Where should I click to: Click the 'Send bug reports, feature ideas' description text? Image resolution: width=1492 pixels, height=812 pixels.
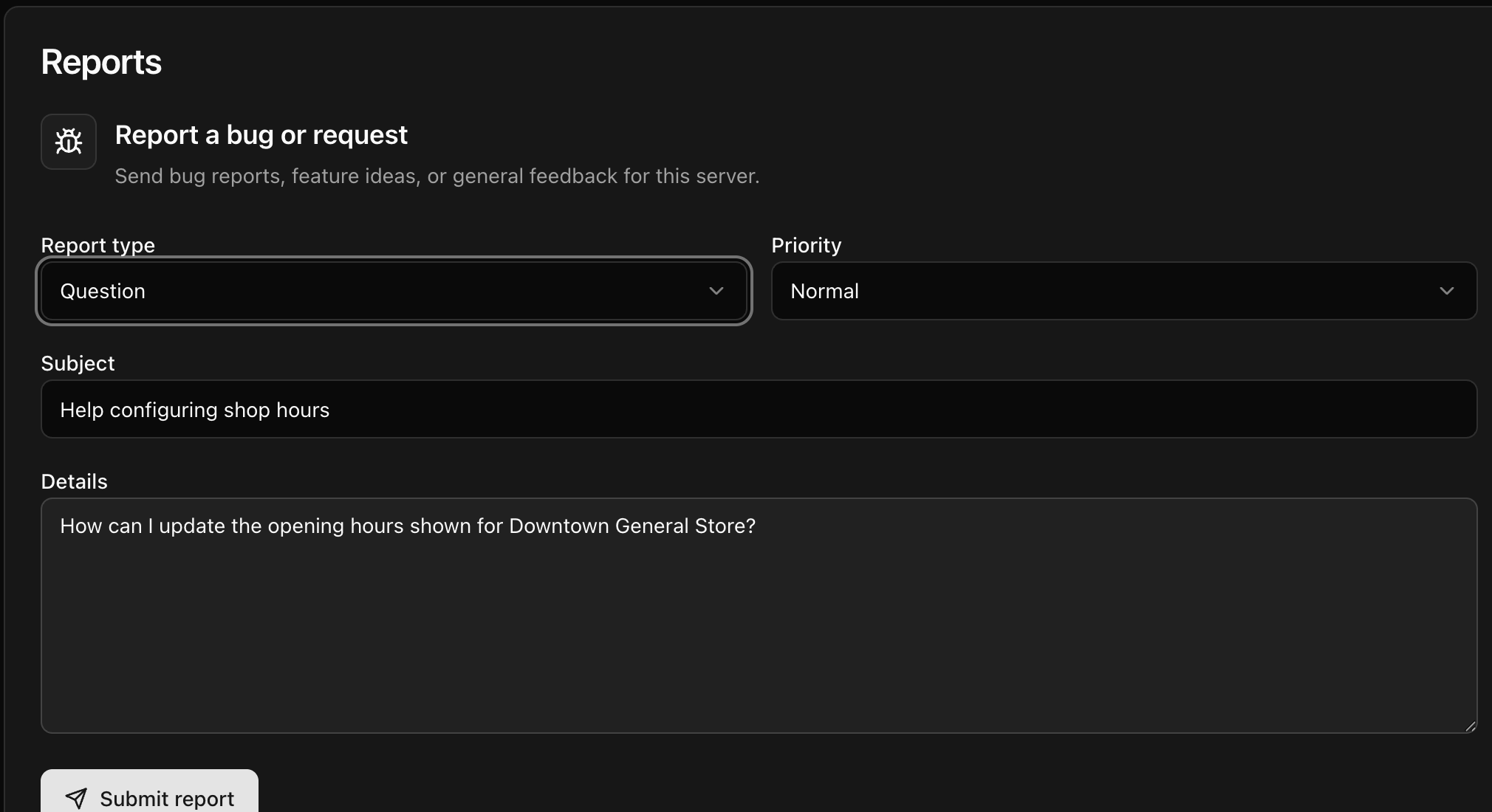[437, 176]
